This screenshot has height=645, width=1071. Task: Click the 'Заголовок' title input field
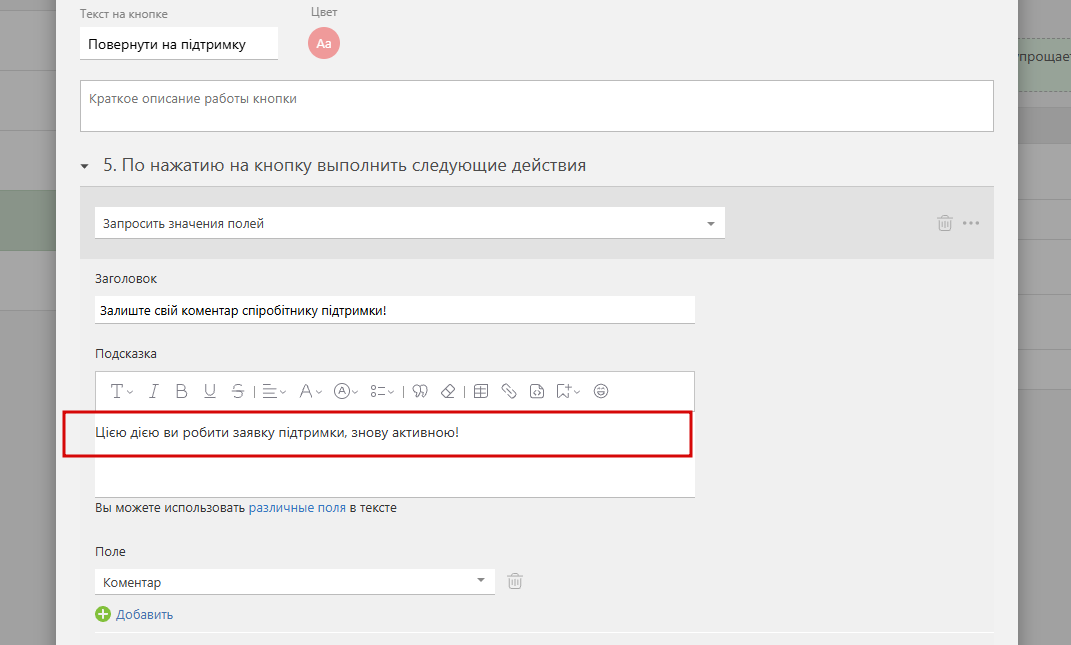[394, 310]
